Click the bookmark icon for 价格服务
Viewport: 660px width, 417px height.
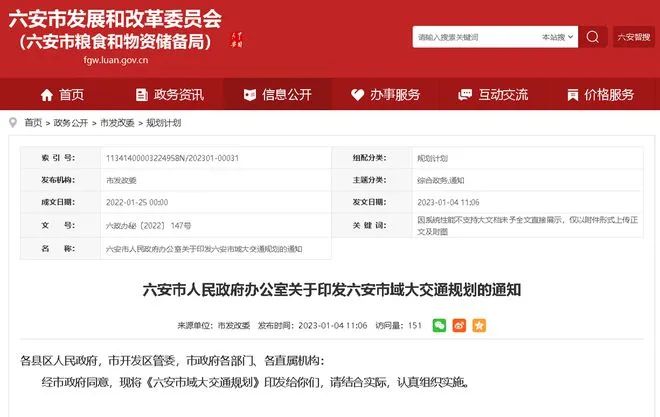click(572, 95)
